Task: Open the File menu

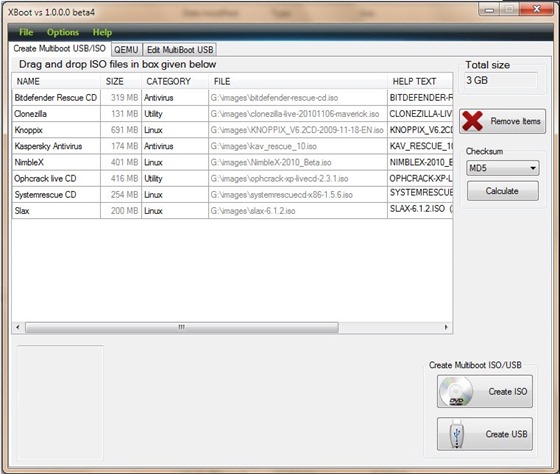Action: 26,32
